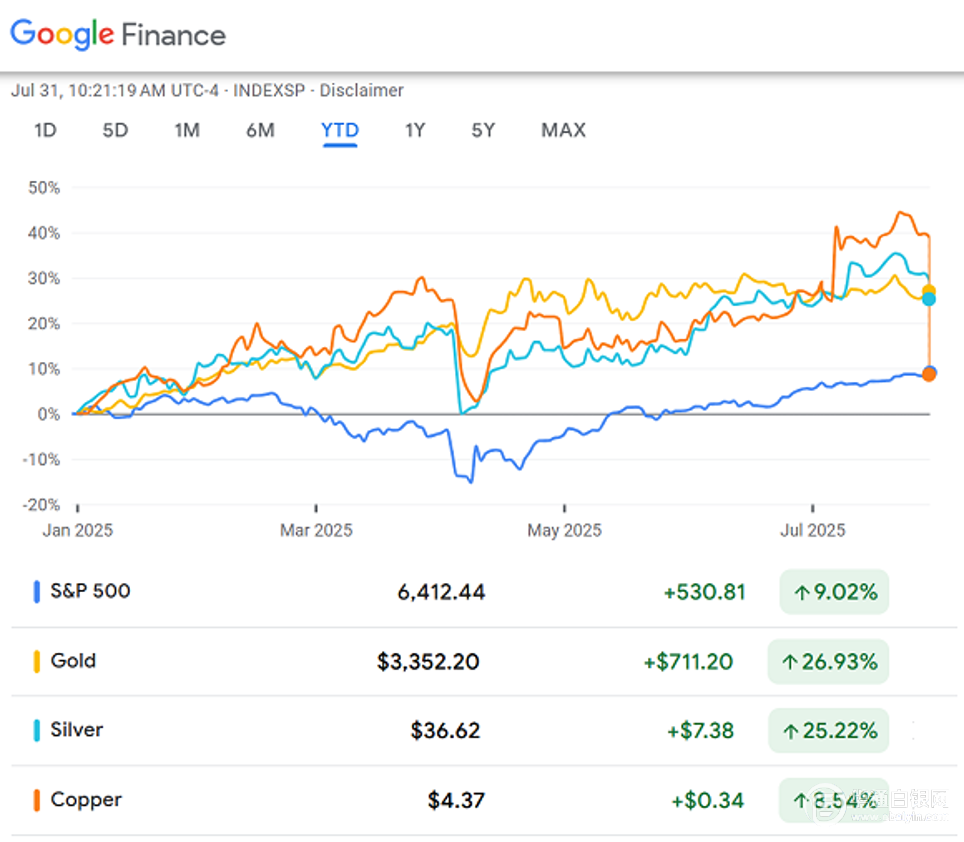
Task: Click the Jan 2025 axis label
Action: click(77, 530)
